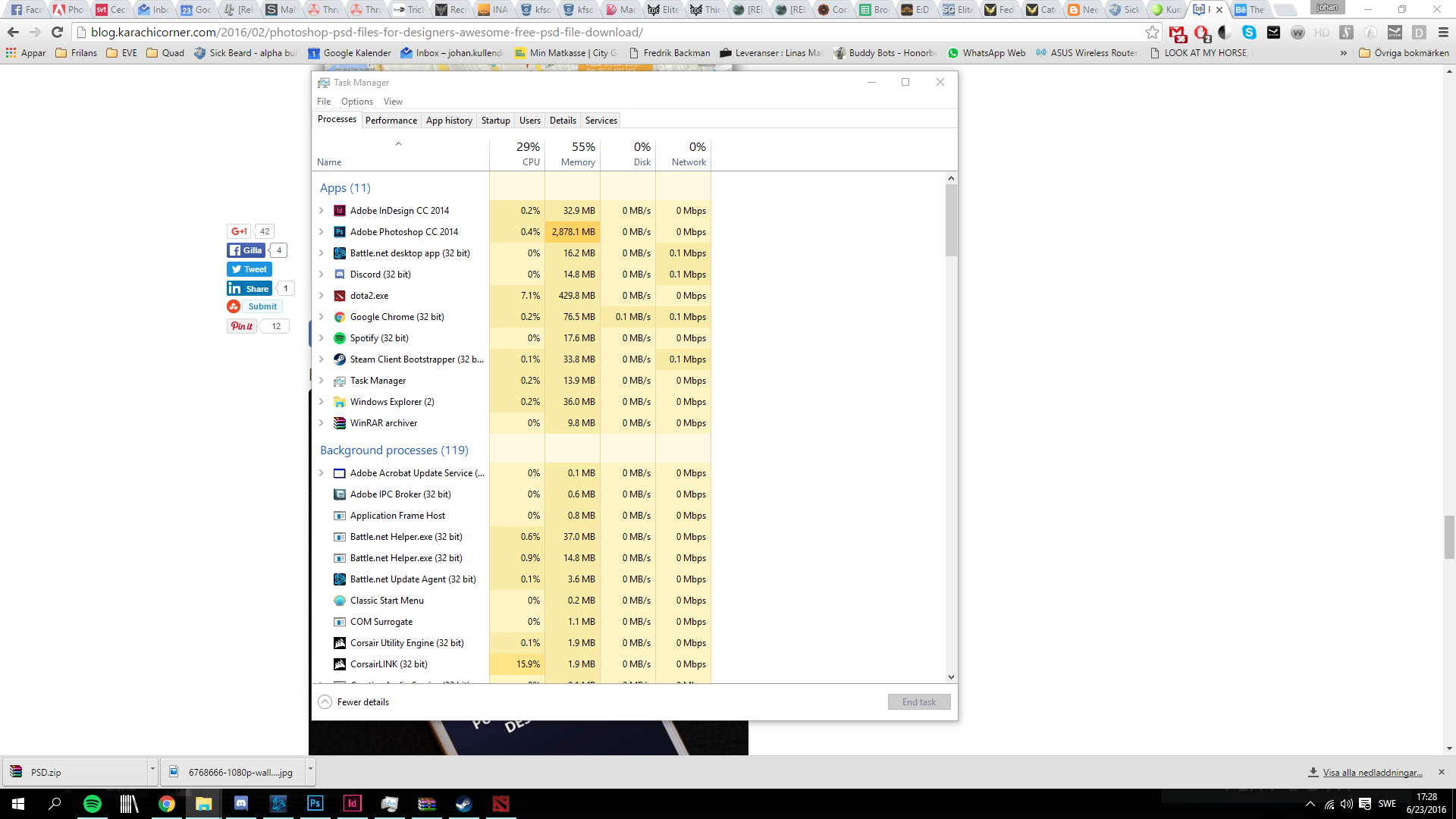Open Spotify from the Windows taskbar
This screenshot has width=1456, height=819.
coord(92,804)
